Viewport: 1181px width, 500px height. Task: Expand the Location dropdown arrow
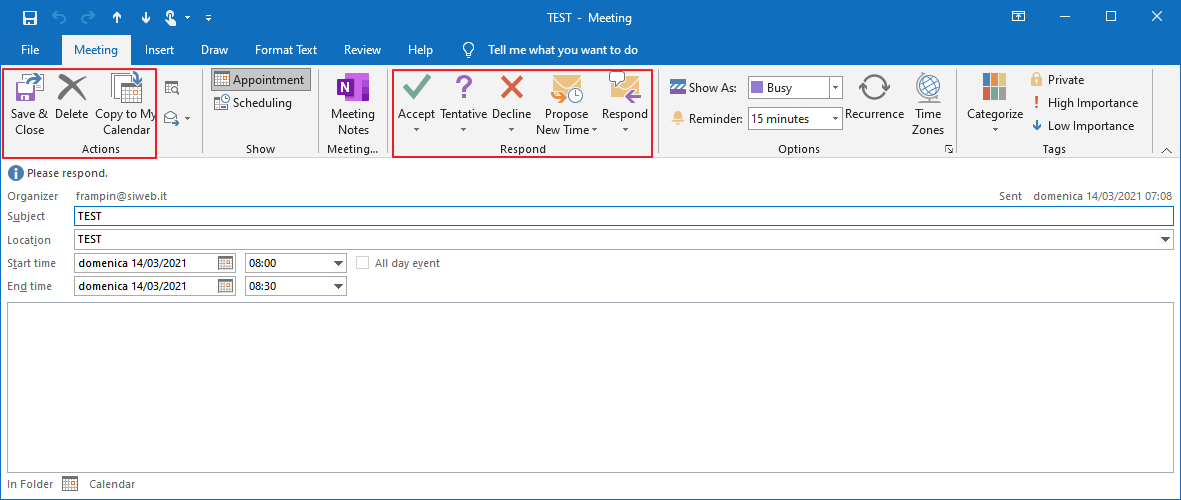pyautogui.click(x=1166, y=239)
